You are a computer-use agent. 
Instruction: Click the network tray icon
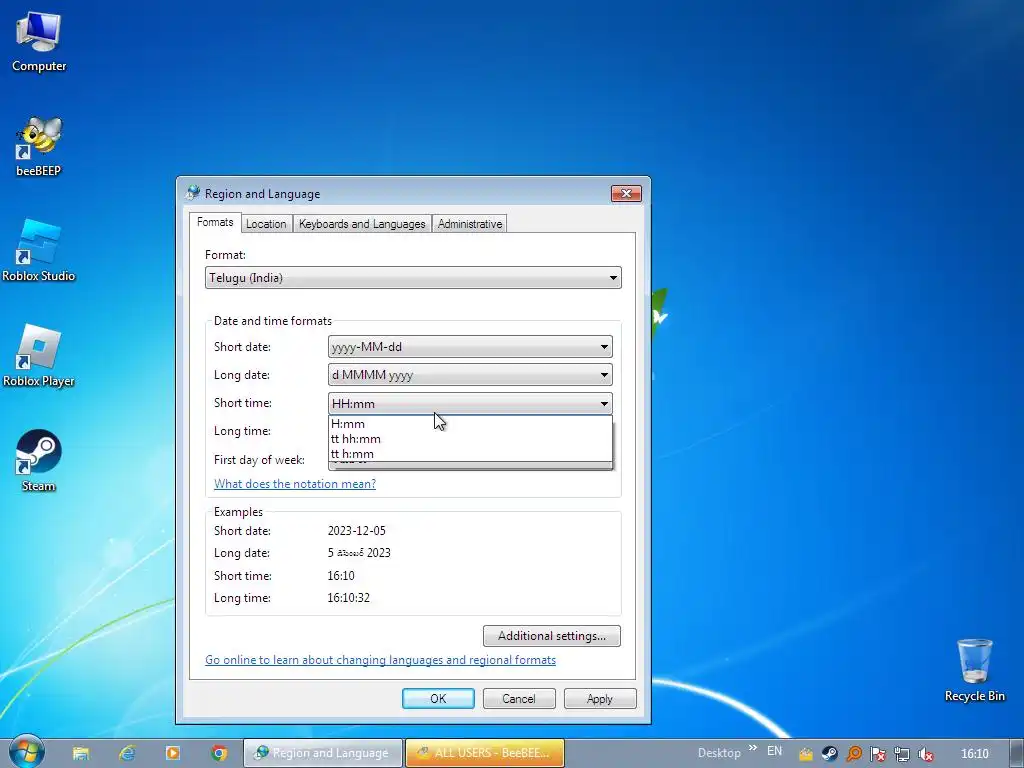pyautogui.click(x=901, y=754)
